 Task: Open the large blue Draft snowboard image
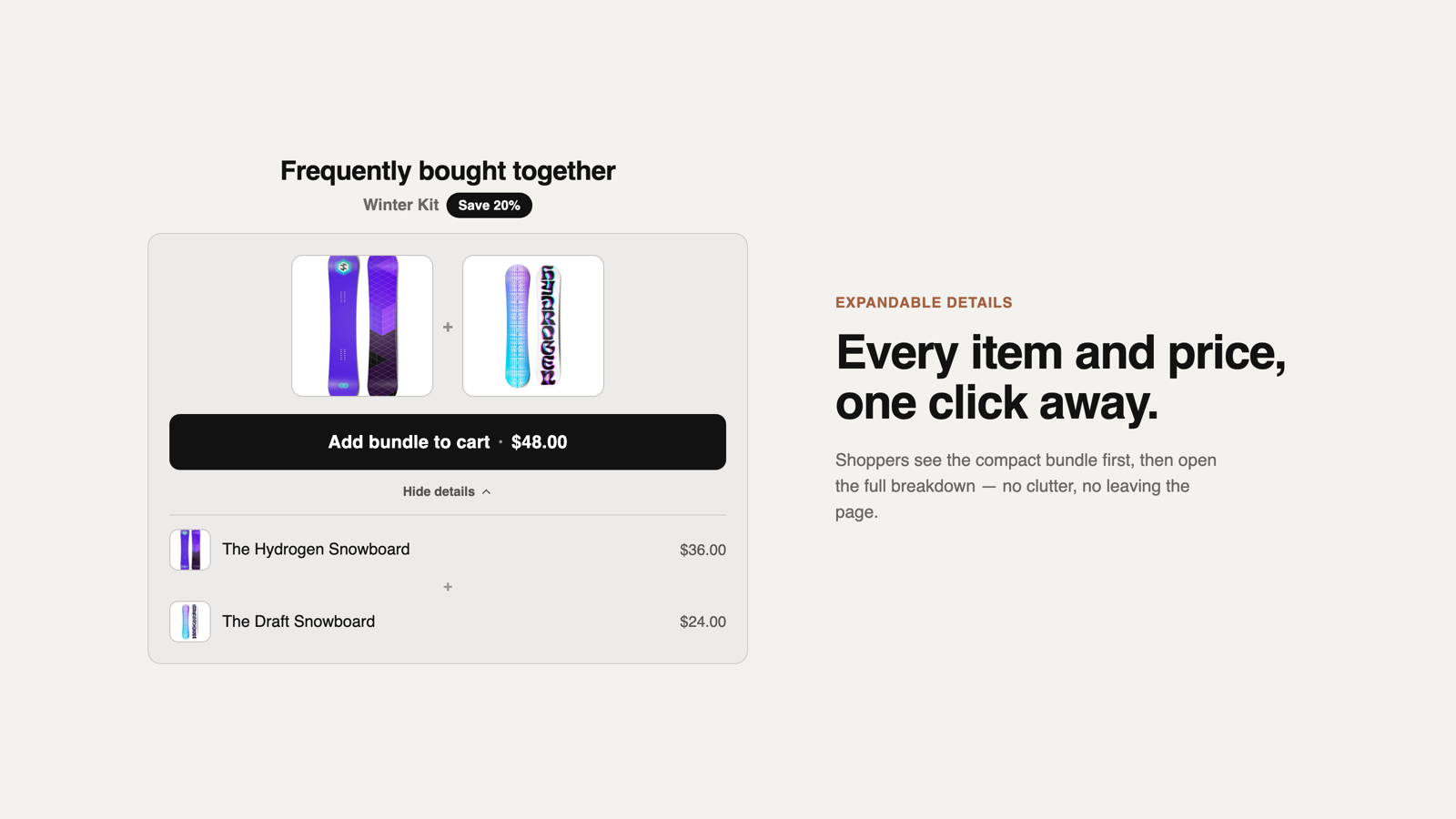(x=533, y=326)
